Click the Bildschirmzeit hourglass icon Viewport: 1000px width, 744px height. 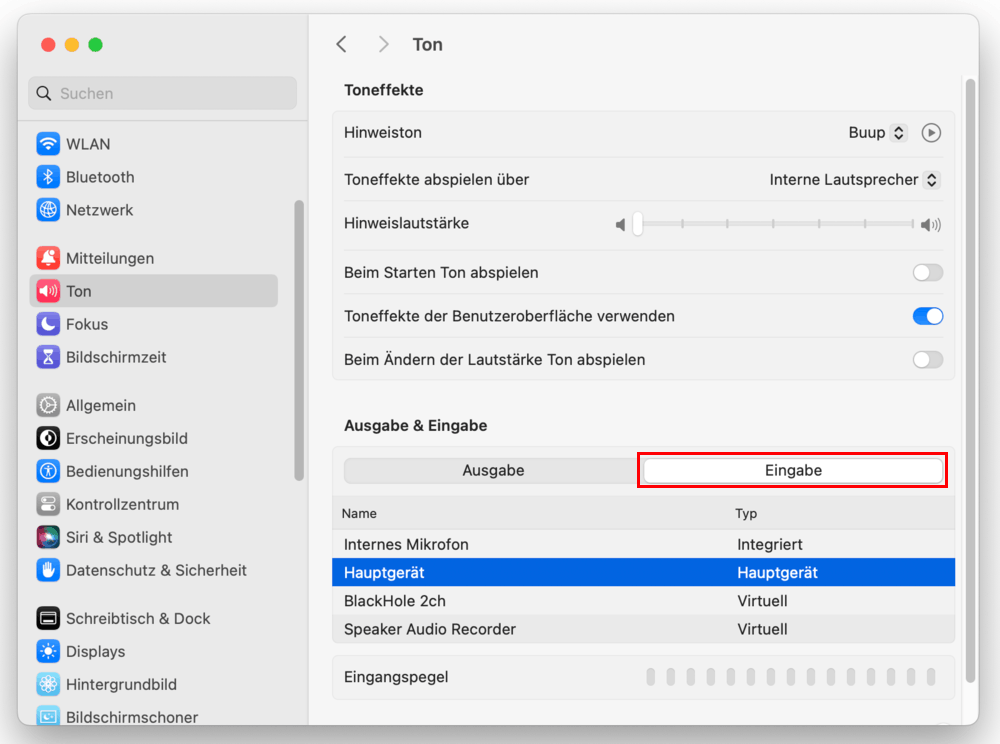[x=48, y=357]
